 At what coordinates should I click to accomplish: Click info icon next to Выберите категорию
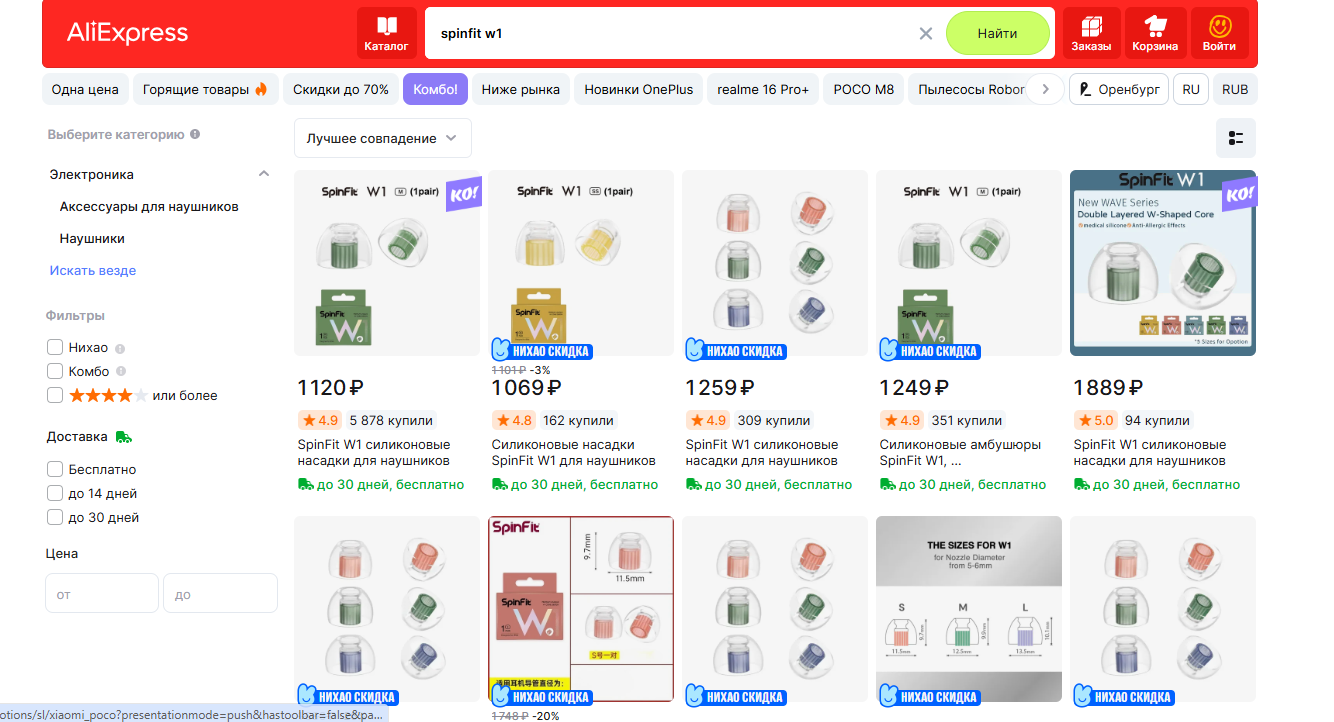[x=195, y=134]
